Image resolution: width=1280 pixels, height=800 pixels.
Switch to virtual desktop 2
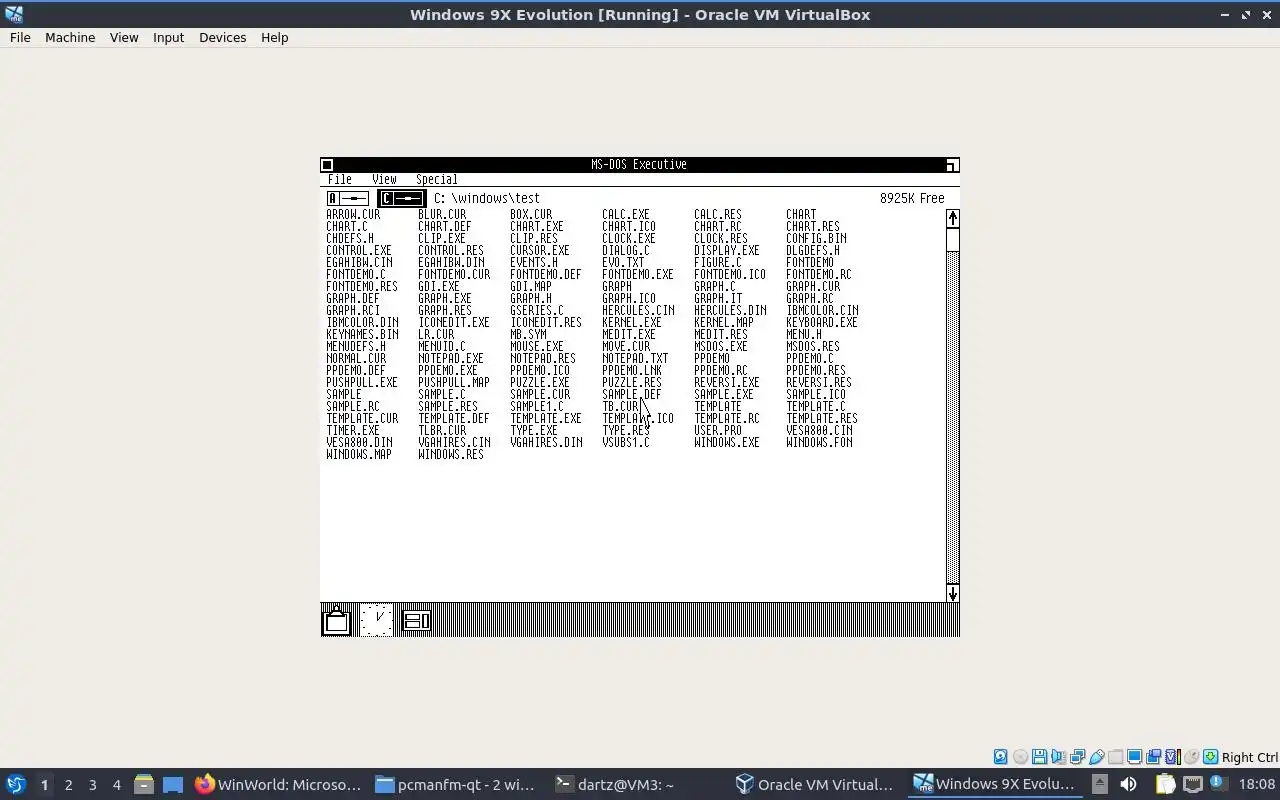point(68,785)
